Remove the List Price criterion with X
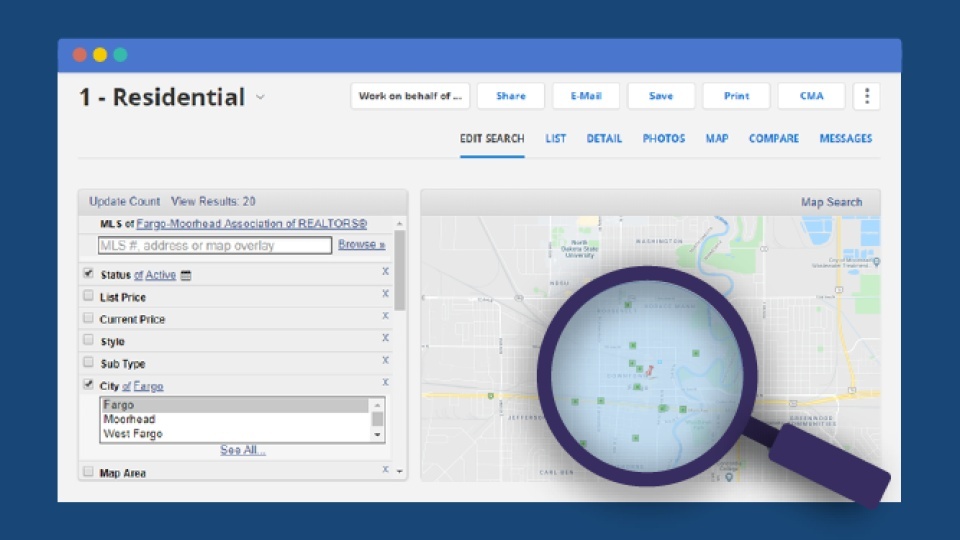 [385, 294]
